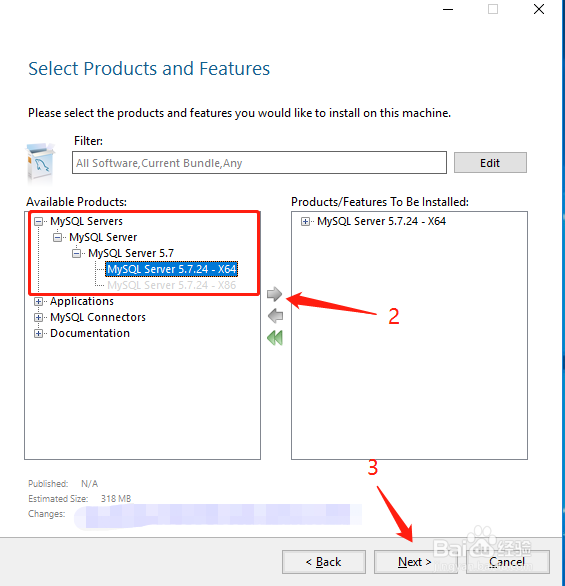Select the greyed MySQL Server 5.7.24 - X86 item
Viewport: 565px width, 586px height.
pos(172,285)
